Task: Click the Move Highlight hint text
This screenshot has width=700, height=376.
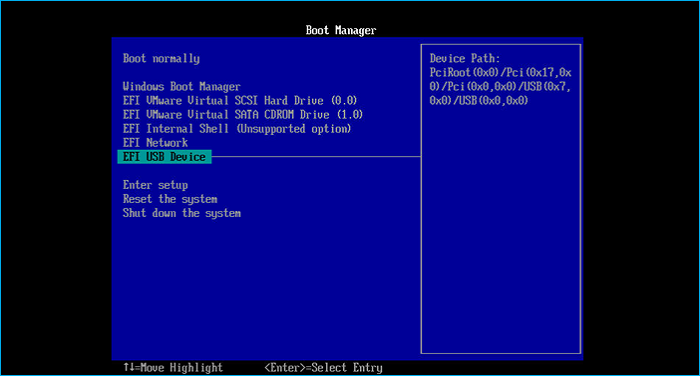Action: pyautogui.click(x=173, y=368)
